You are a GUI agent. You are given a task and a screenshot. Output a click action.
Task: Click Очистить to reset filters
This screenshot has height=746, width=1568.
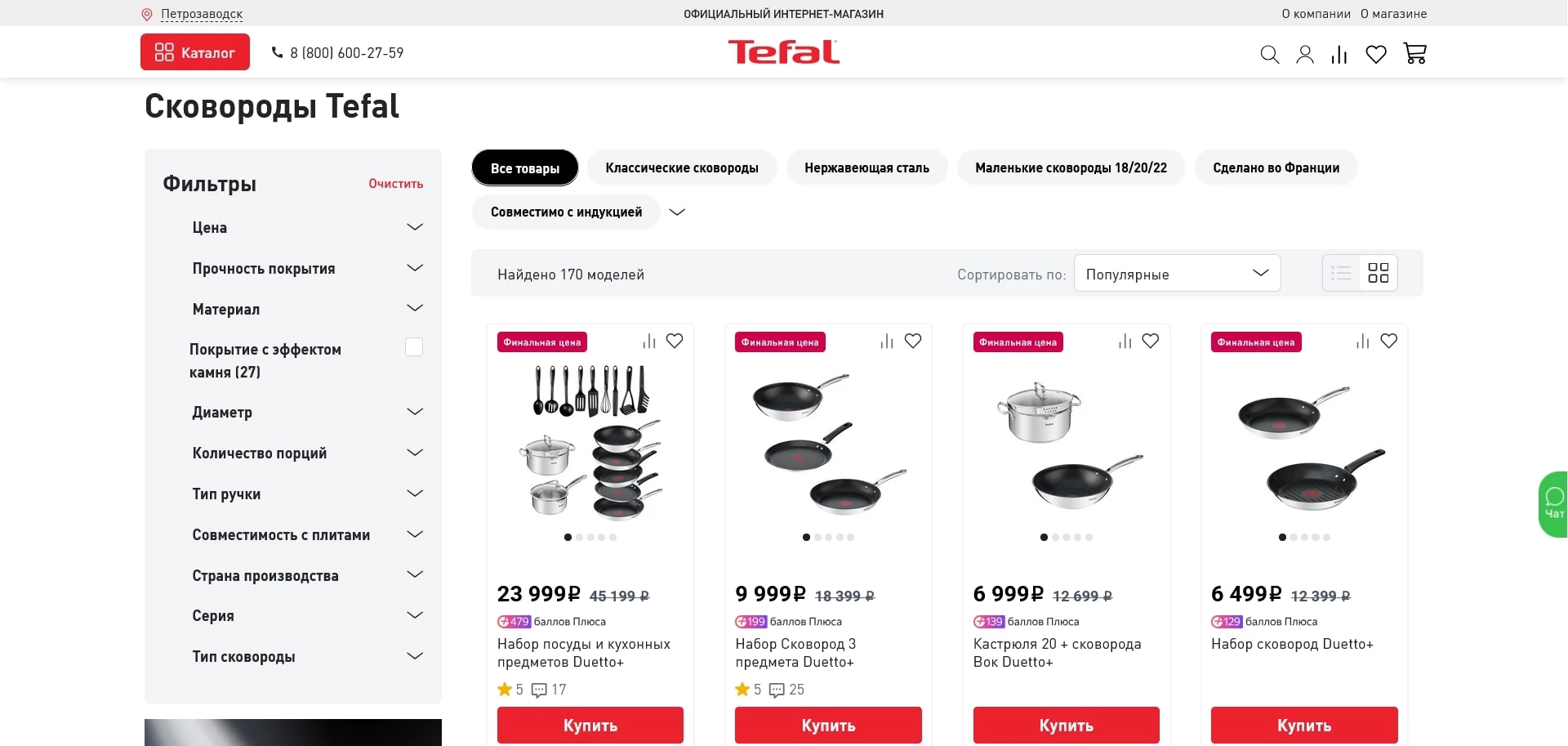395,184
